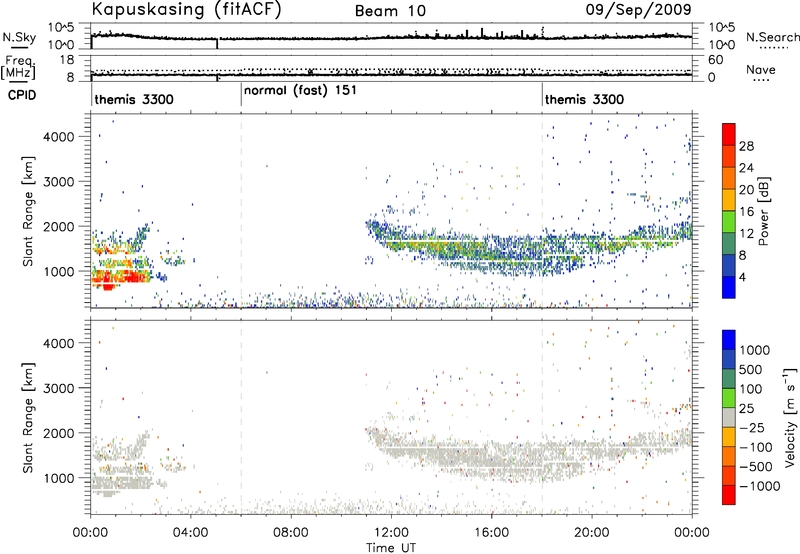The width and height of the screenshot is (800, 554).
Task: Click the '16:00' time tick label
Action: pyautogui.click(x=491, y=533)
